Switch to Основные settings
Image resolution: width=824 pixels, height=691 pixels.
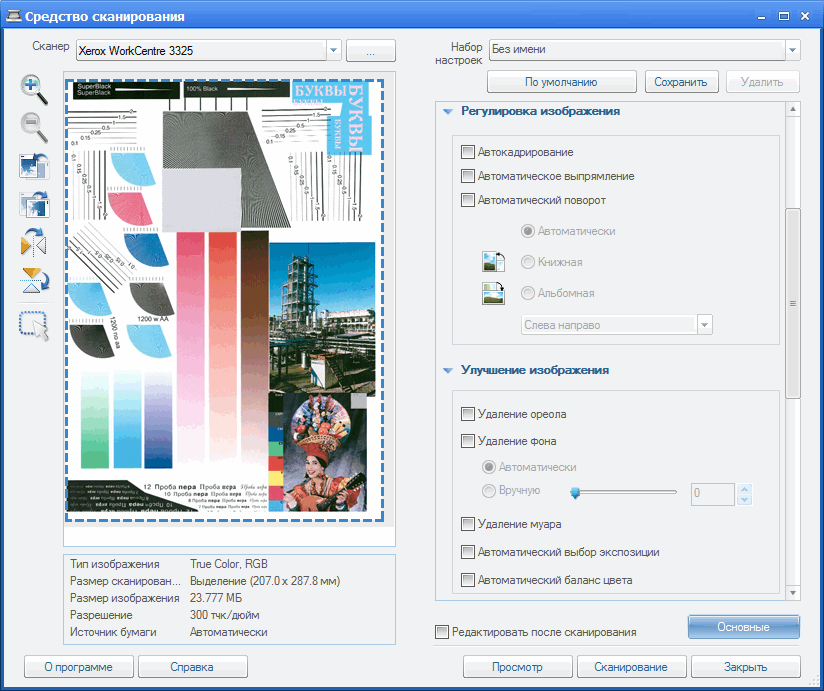pyautogui.click(x=743, y=627)
